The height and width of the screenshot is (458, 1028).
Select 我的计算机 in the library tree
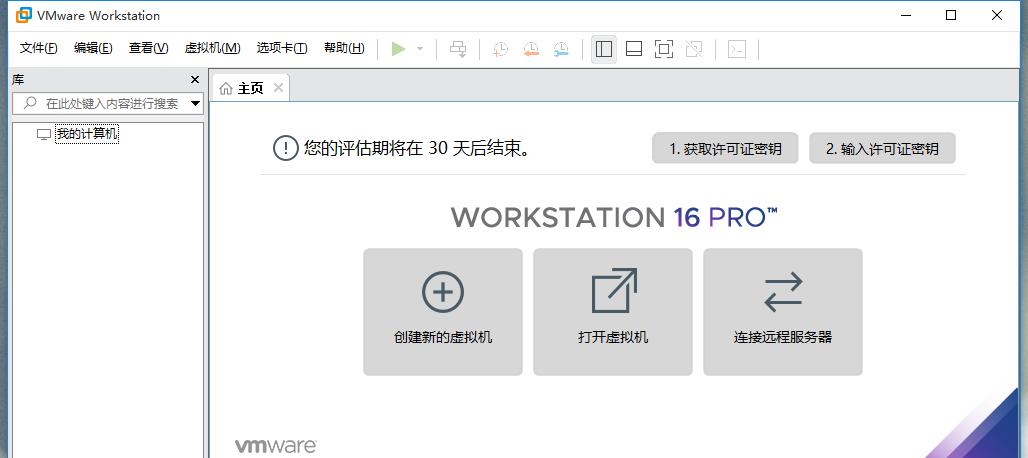pos(87,134)
